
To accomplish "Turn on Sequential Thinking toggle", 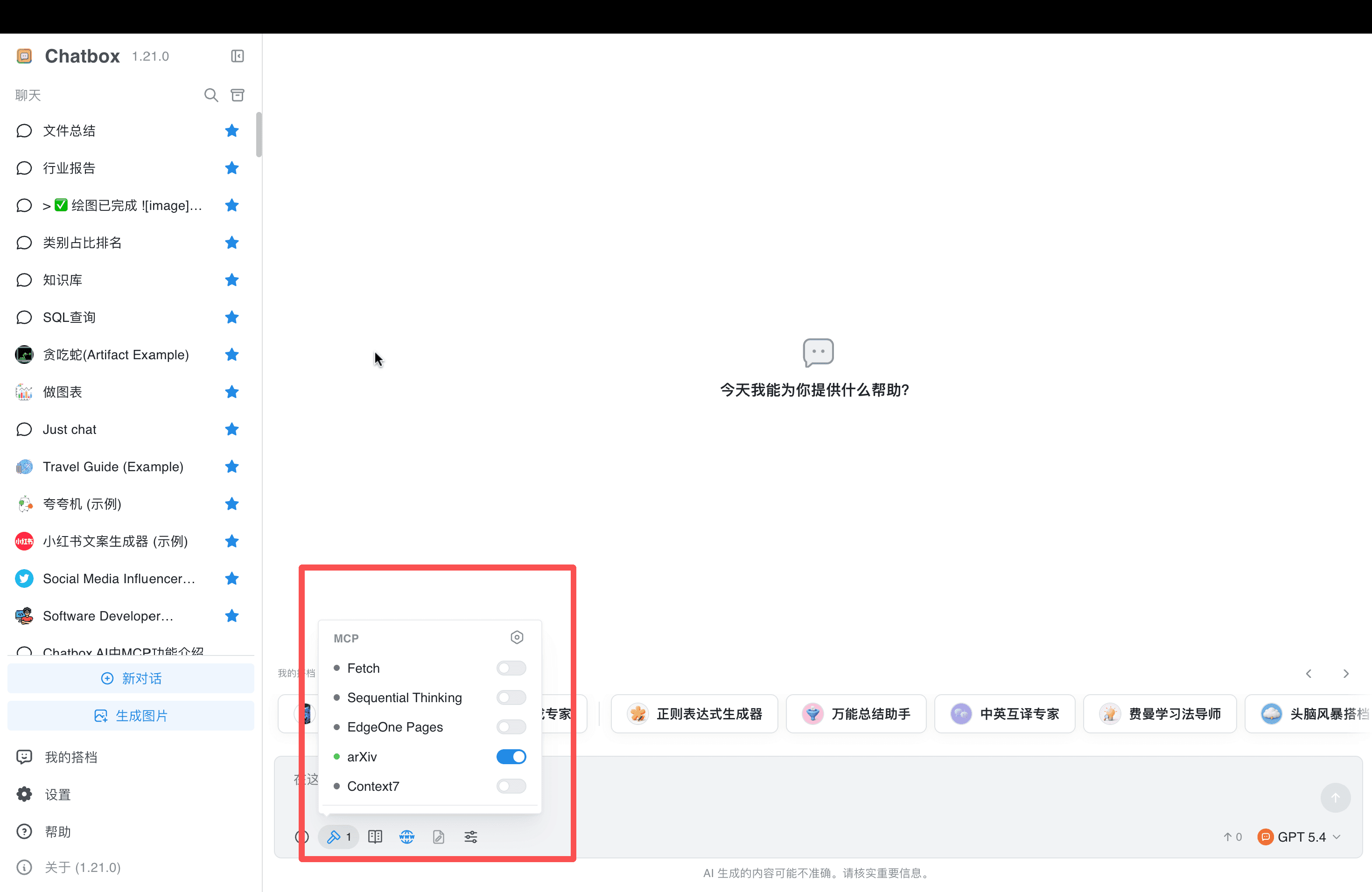I will click(511, 698).
